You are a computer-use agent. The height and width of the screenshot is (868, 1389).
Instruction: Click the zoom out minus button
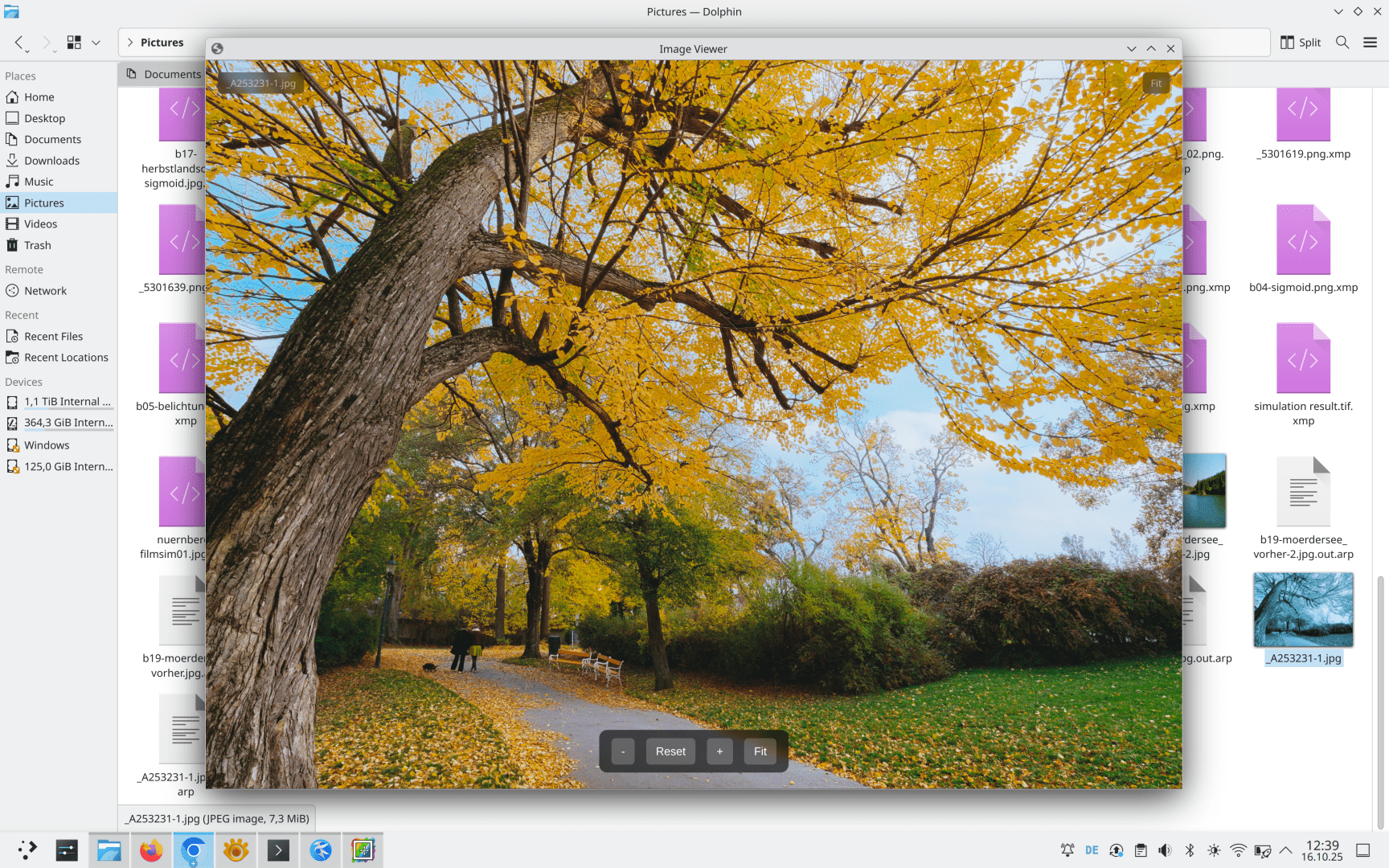(622, 751)
